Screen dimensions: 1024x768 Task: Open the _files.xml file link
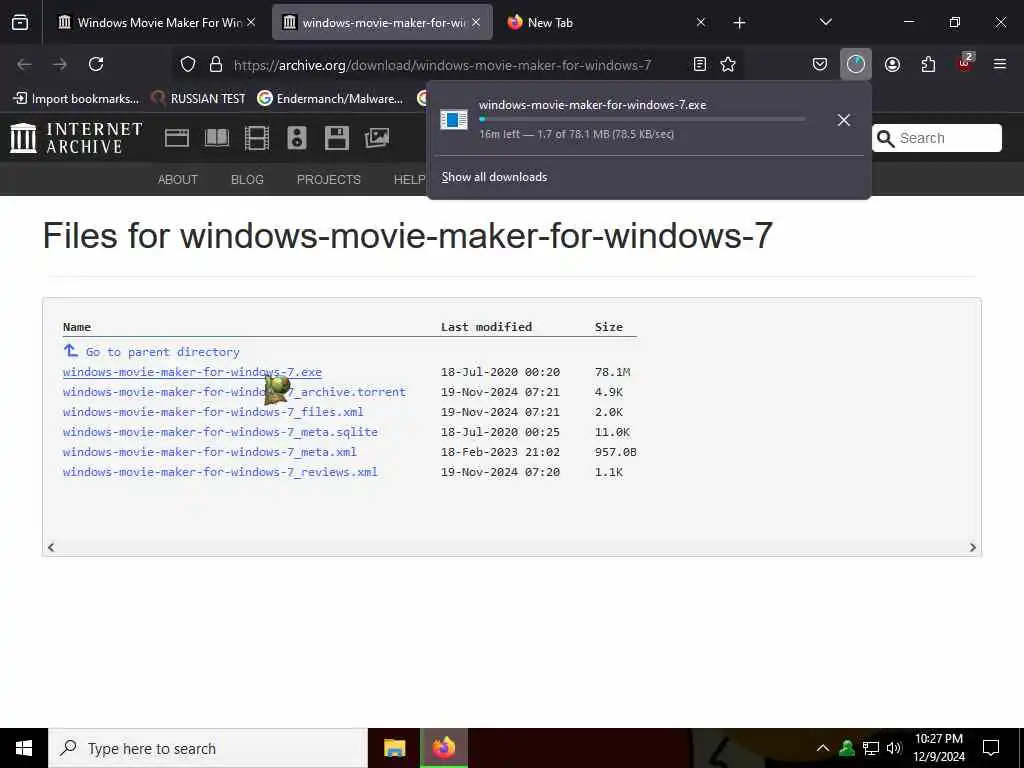(x=213, y=412)
